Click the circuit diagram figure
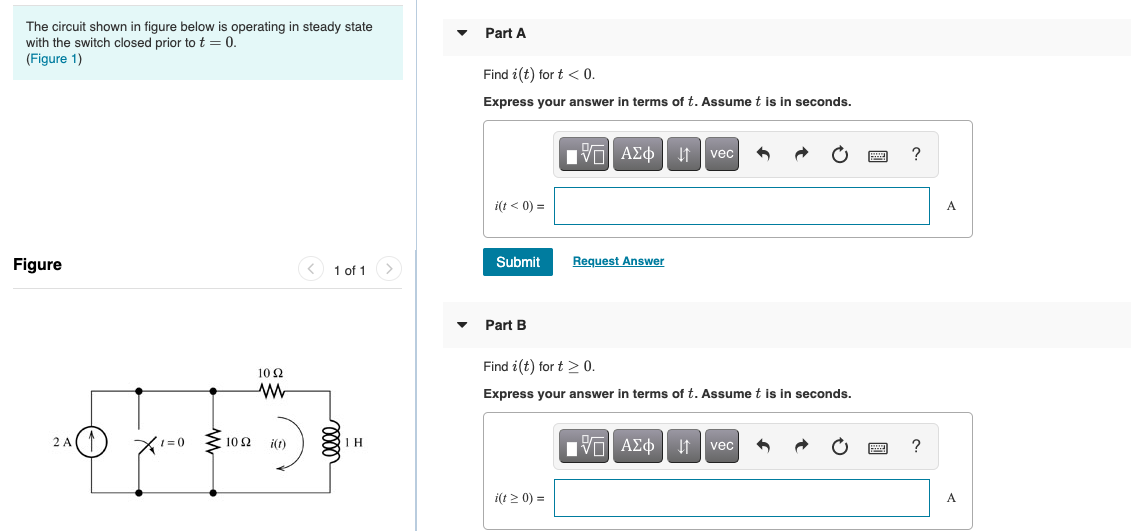1131x531 pixels. pos(209,433)
